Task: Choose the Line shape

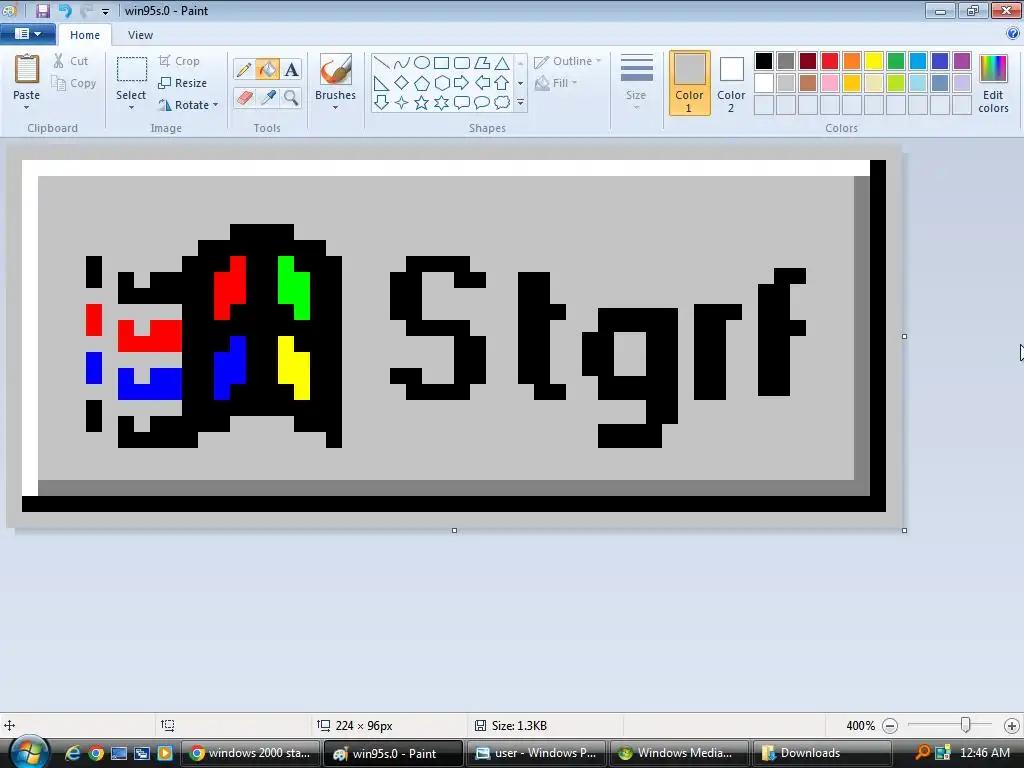Action: click(381, 63)
